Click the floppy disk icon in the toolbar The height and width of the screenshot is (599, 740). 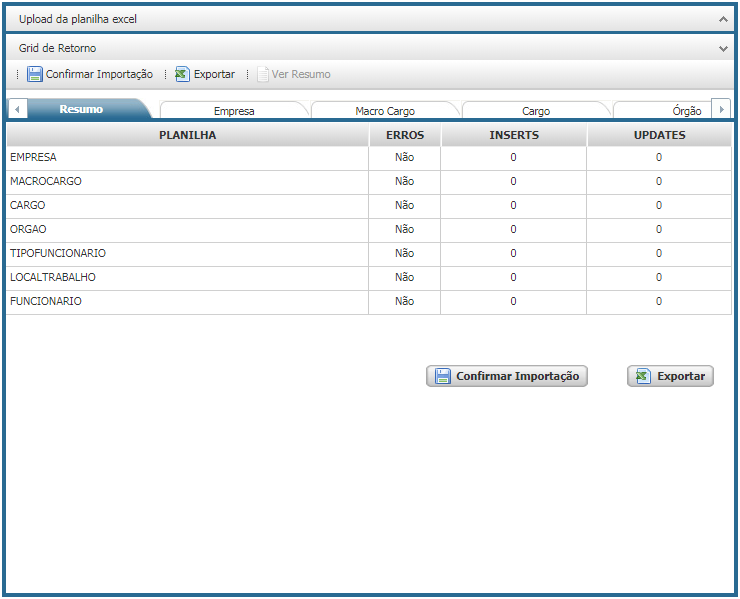point(35,74)
